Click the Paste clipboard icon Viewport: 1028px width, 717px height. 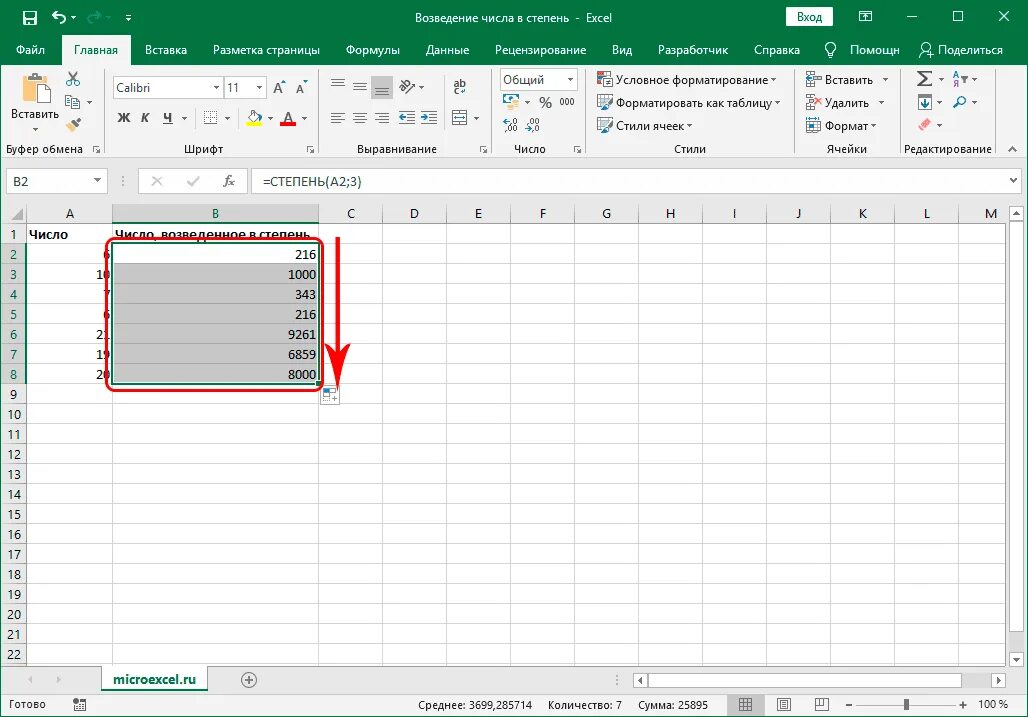click(x=35, y=89)
